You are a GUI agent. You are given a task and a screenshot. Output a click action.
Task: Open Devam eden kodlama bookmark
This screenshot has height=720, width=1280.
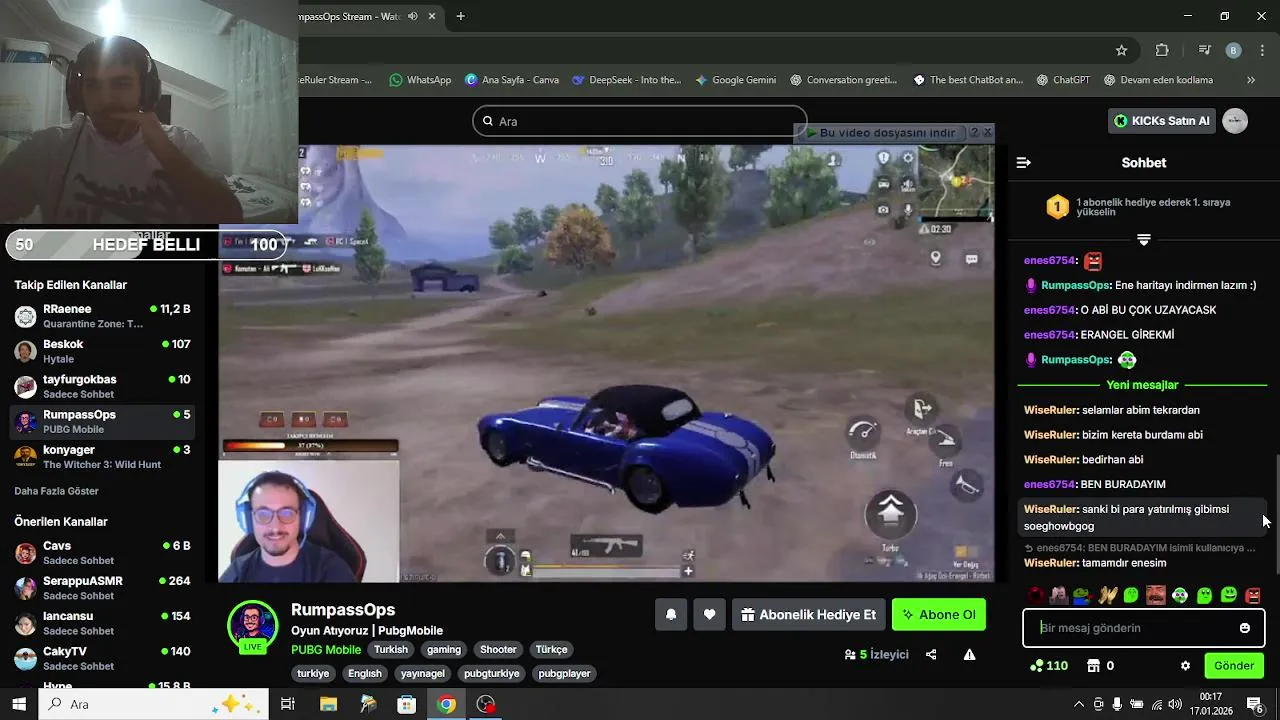(x=1158, y=80)
